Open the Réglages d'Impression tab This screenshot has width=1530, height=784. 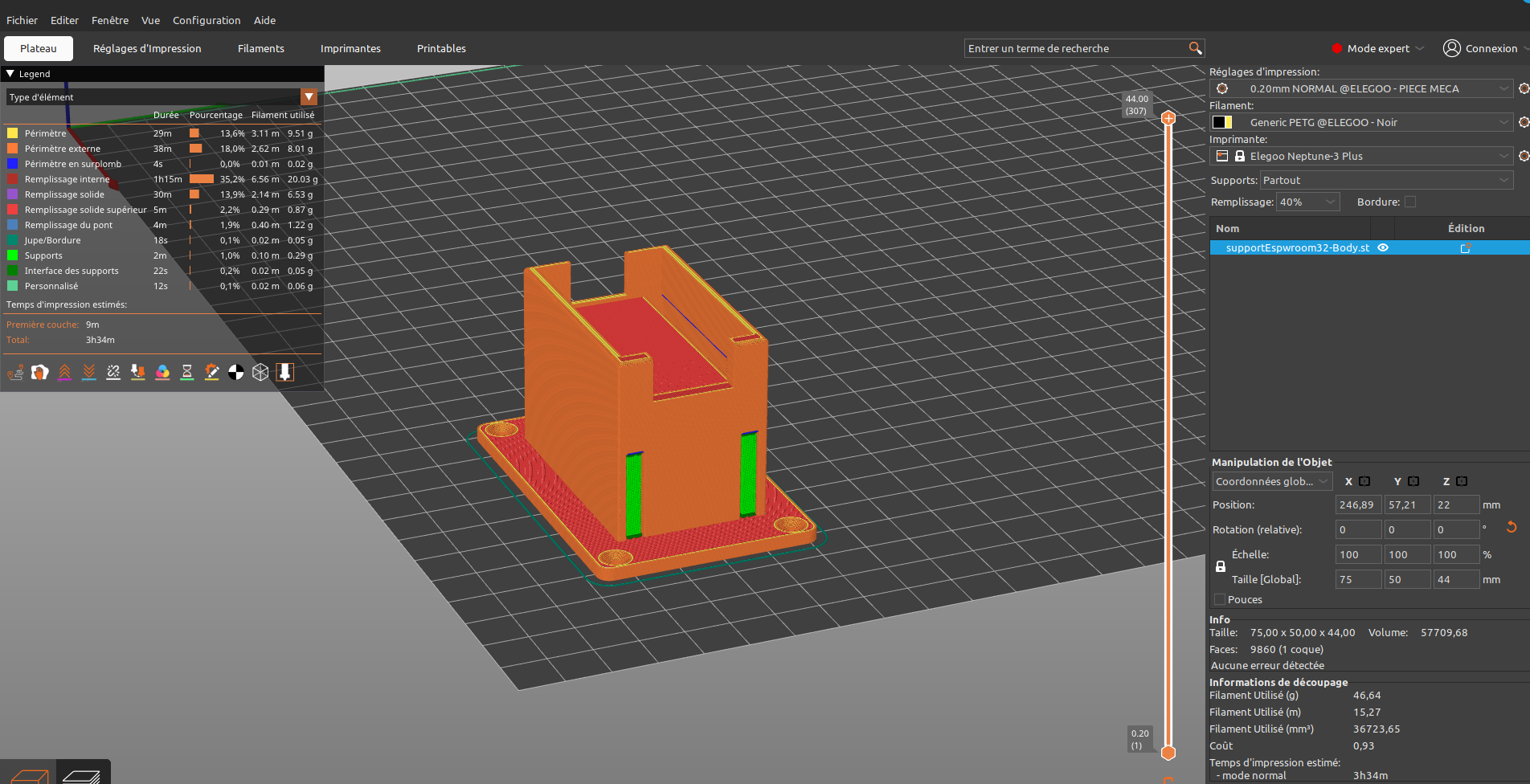(147, 49)
